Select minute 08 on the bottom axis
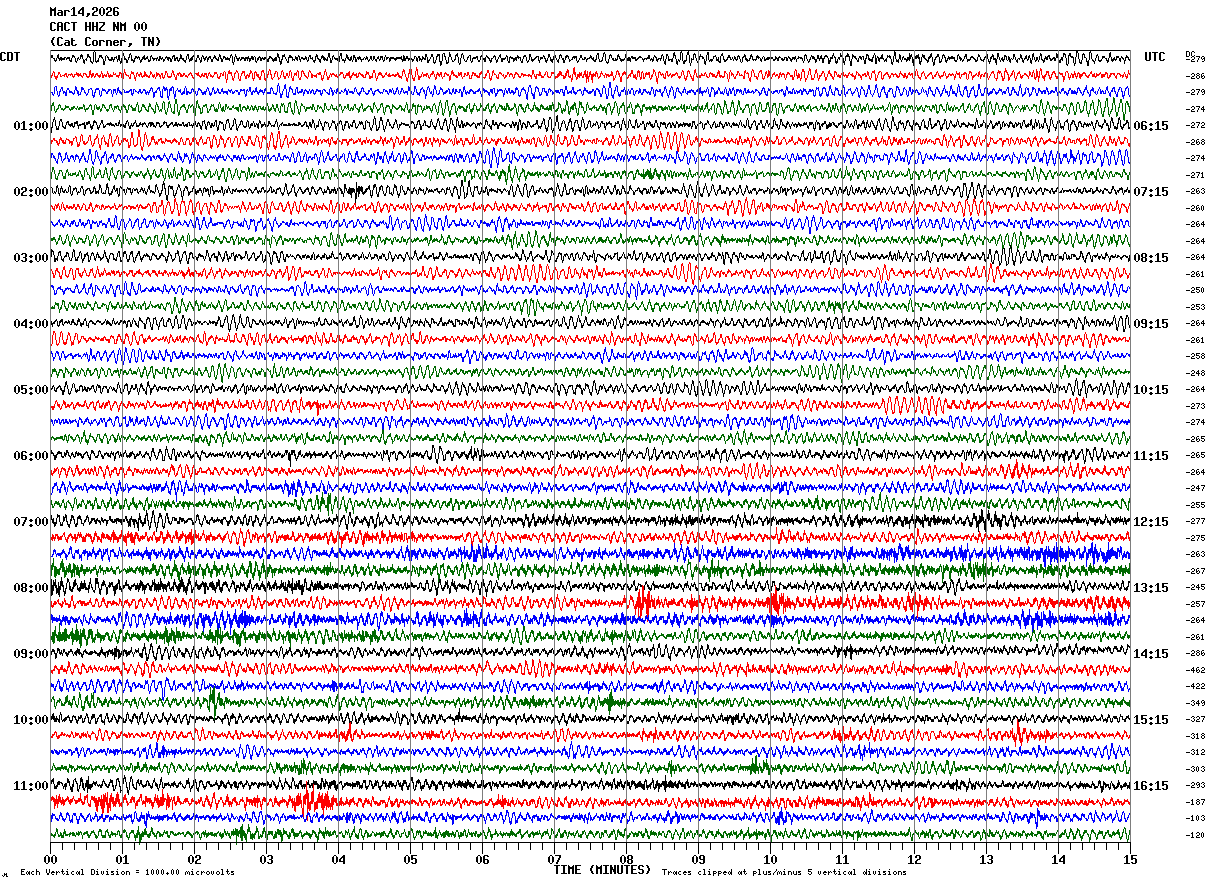The height and width of the screenshot is (886, 1210). coord(626,859)
